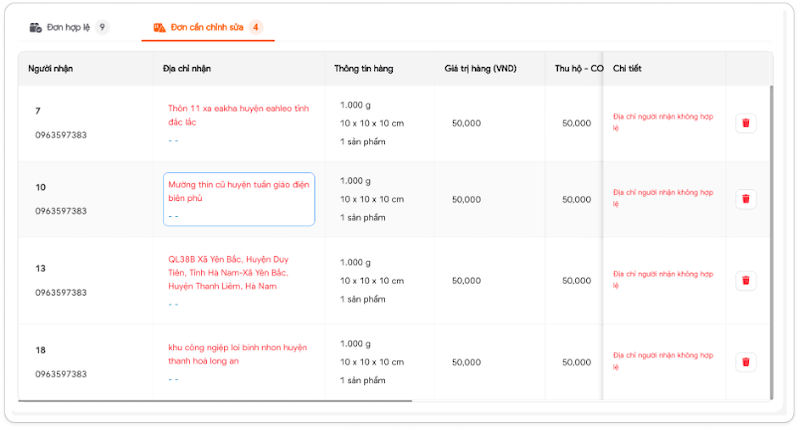Remove the order for recipient 18
The image size is (800, 430).
pyautogui.click(x=745, y=362)
